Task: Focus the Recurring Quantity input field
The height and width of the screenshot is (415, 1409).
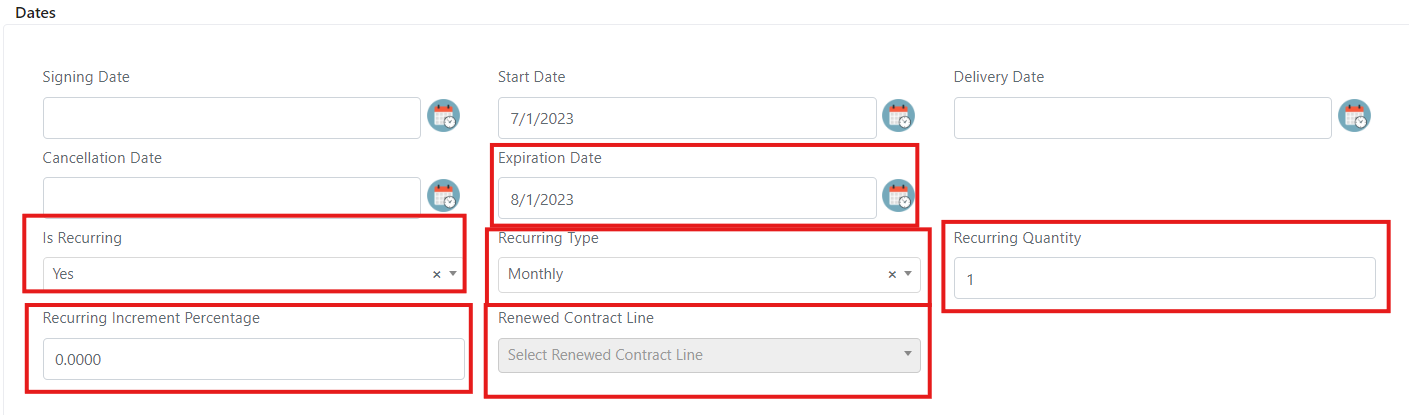Action: [x=1165, y=278]
